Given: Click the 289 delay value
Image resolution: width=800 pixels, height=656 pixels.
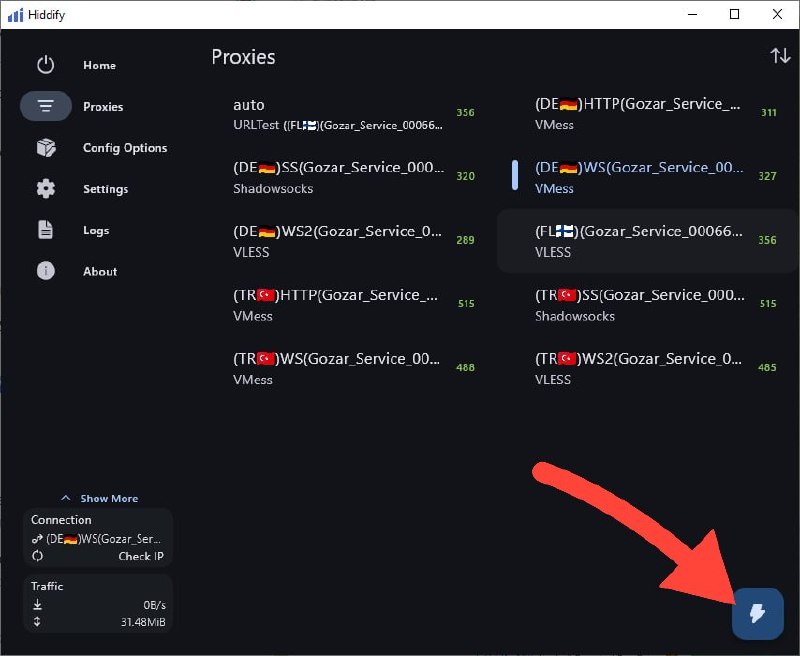Looking at the screenshot, I should click(x=465, y=240).
